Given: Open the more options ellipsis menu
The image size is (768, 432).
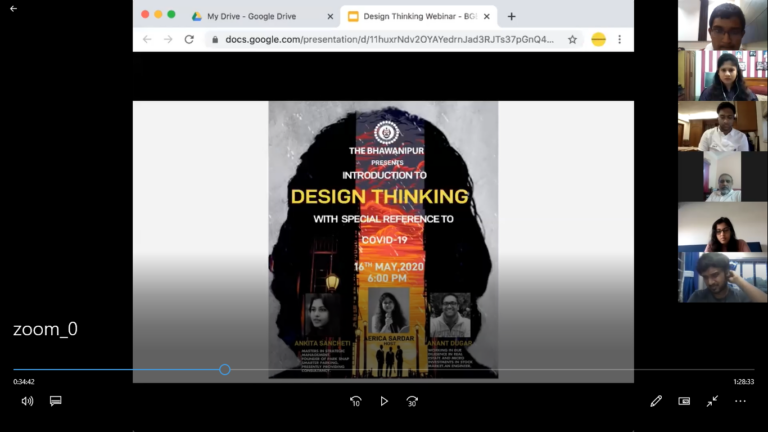Looking at the screenshot, I should click(x=740, y=401).
